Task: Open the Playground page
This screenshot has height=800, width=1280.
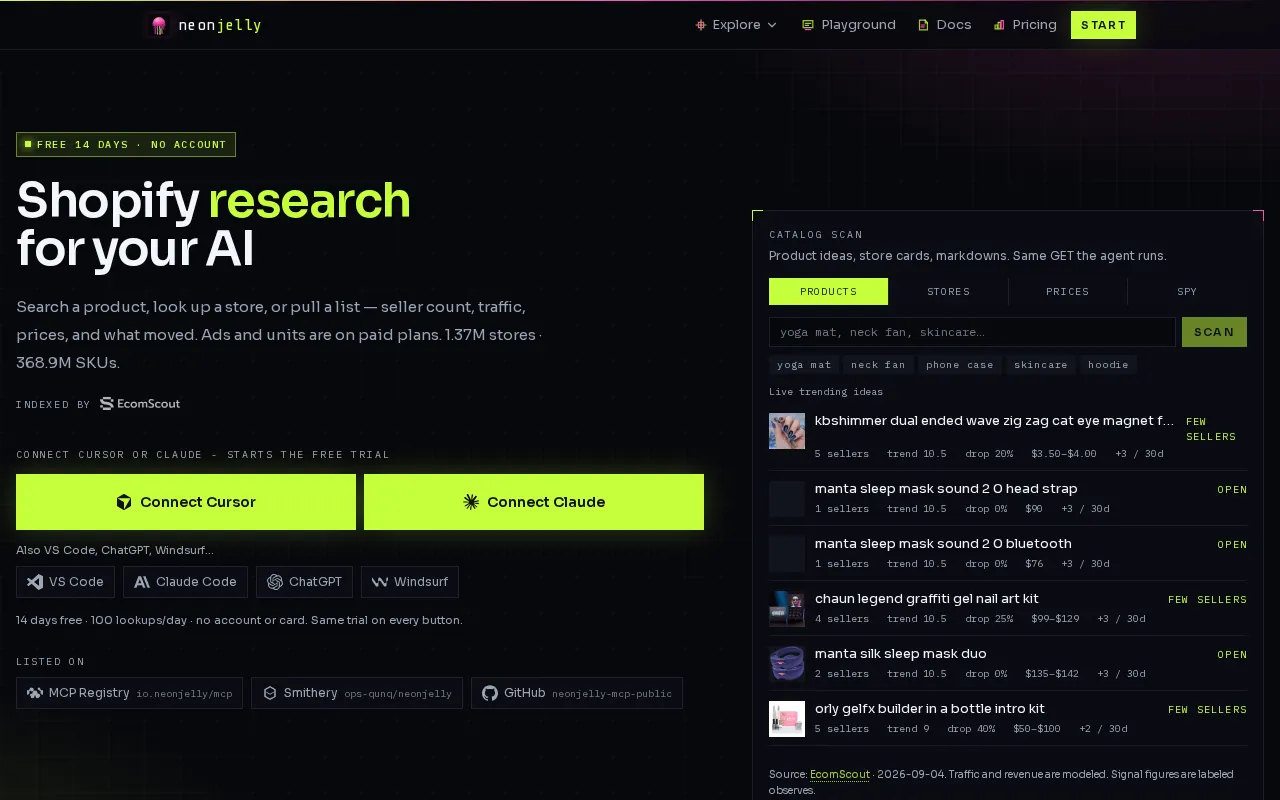Action: pyautogui.click(x=848, y=25)
